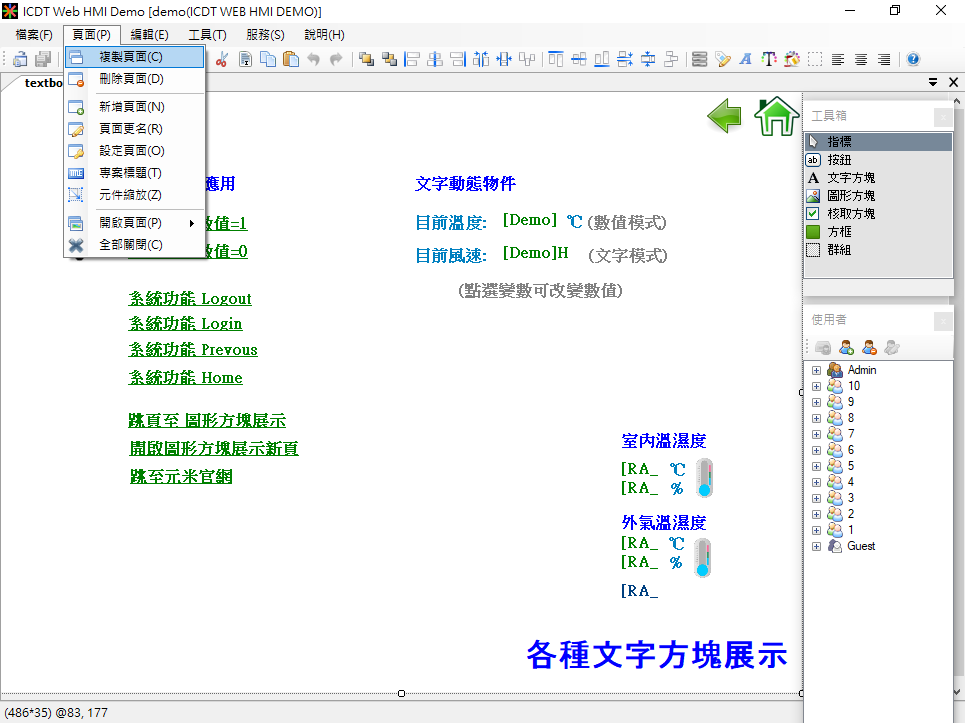965x723 pixels.
Task: Click the 跳至元米官網 link
Action: [x=181, y=477]
